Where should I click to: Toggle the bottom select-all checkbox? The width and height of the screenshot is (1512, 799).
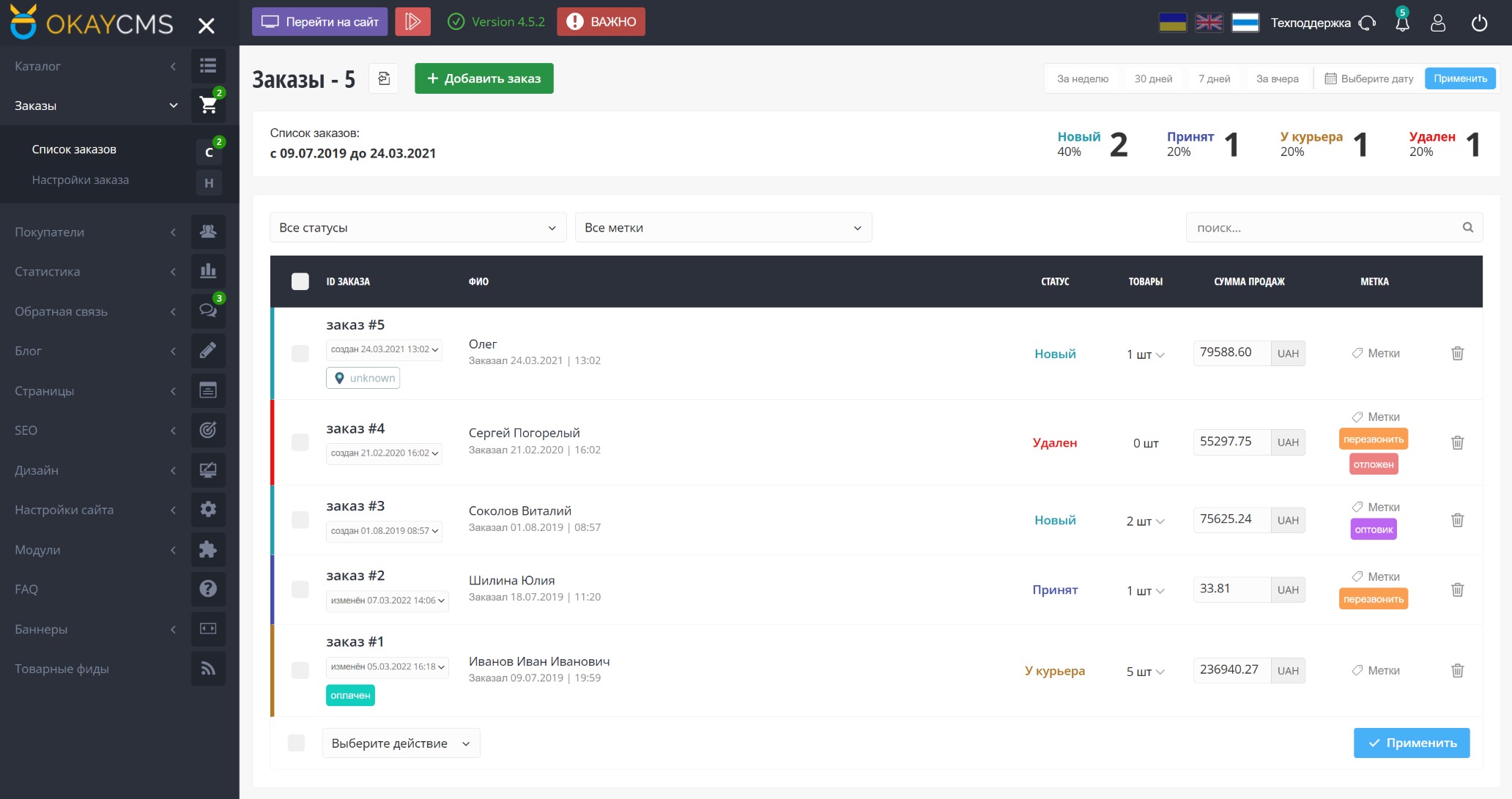pyautogui.click(x=297, y=743)
